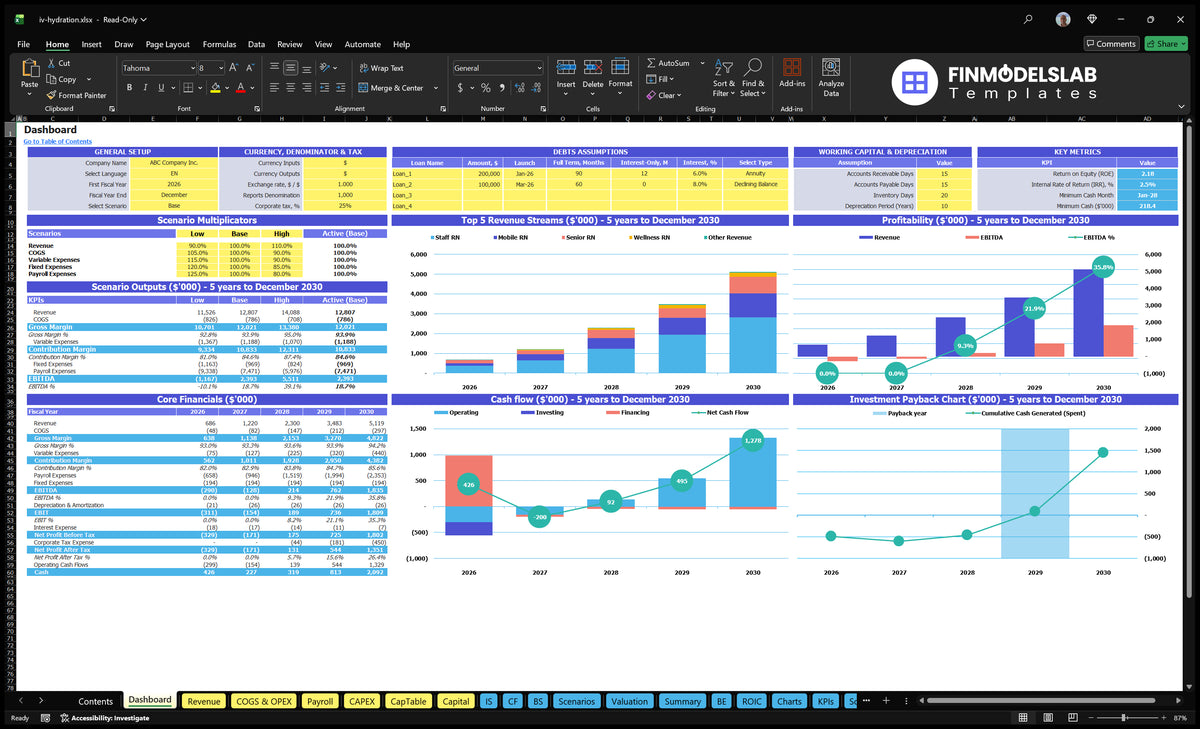Viewport: 1200px width, 729px height.
Task: Collapse the ribbon with the chevron
Action: [x=1181, y=108]
